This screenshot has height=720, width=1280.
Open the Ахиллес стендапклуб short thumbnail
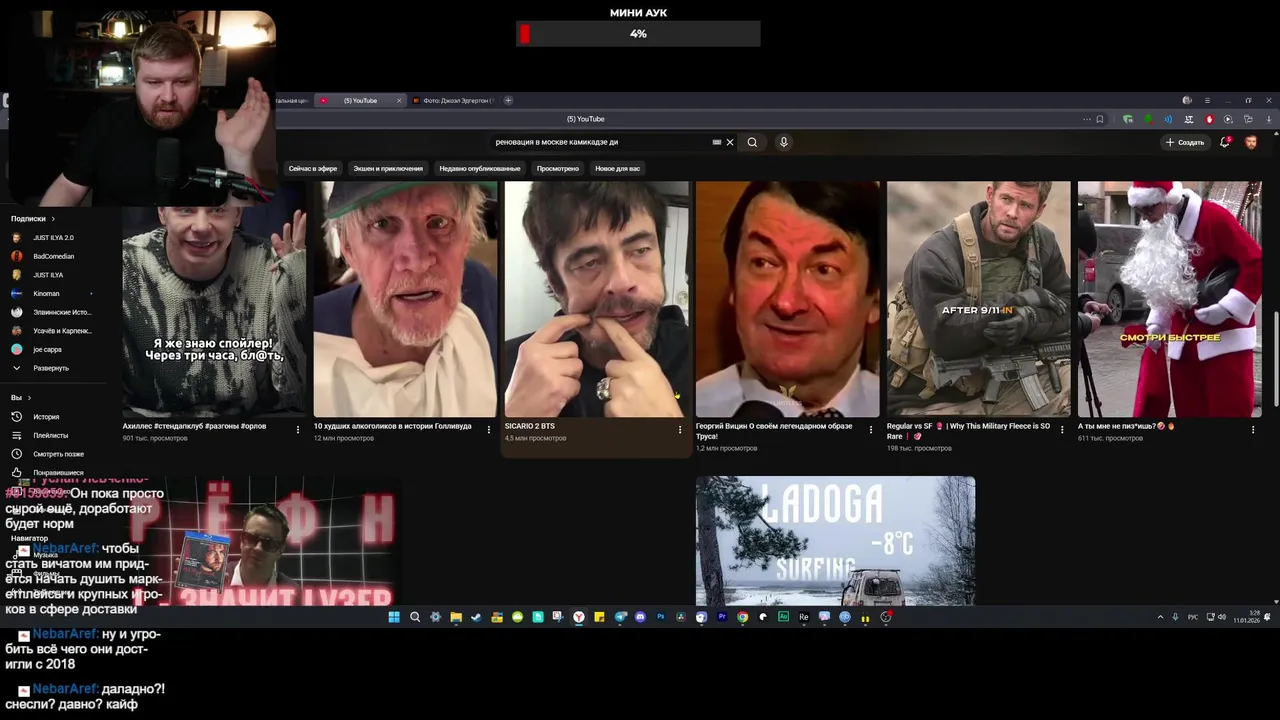click(x=214, y=299)
